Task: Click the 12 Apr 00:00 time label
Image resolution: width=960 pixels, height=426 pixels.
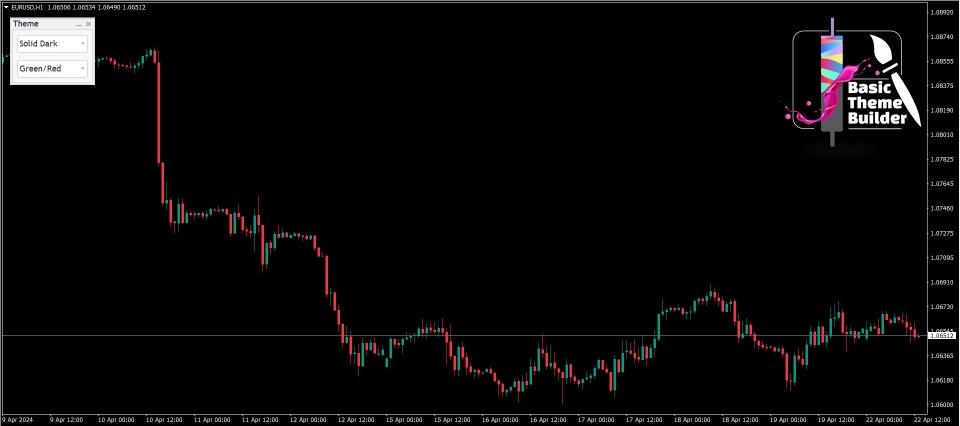Action: pos(308,420)
